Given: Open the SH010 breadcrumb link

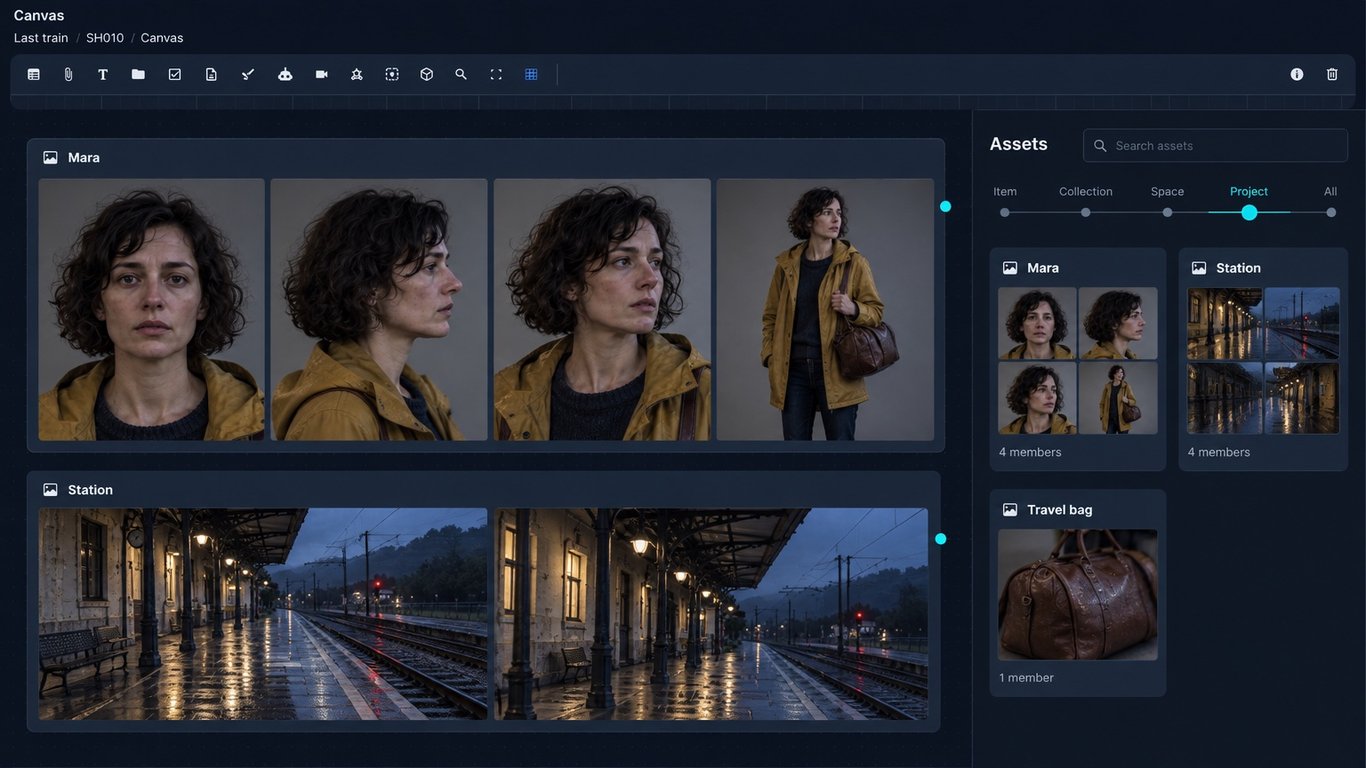Looking at the screenshot, I should click(105, 38).
